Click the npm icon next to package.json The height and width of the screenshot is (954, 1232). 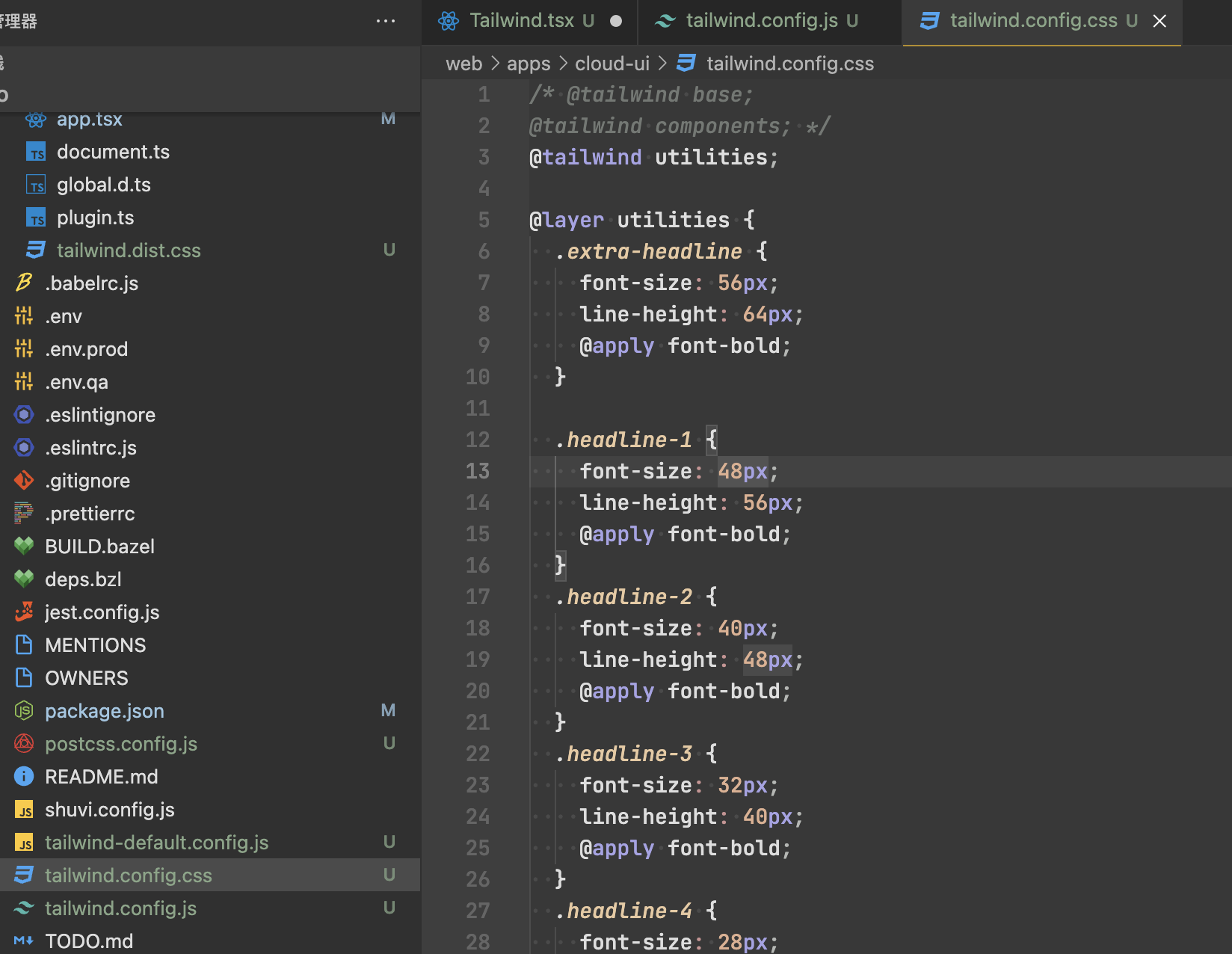(23, 710)
